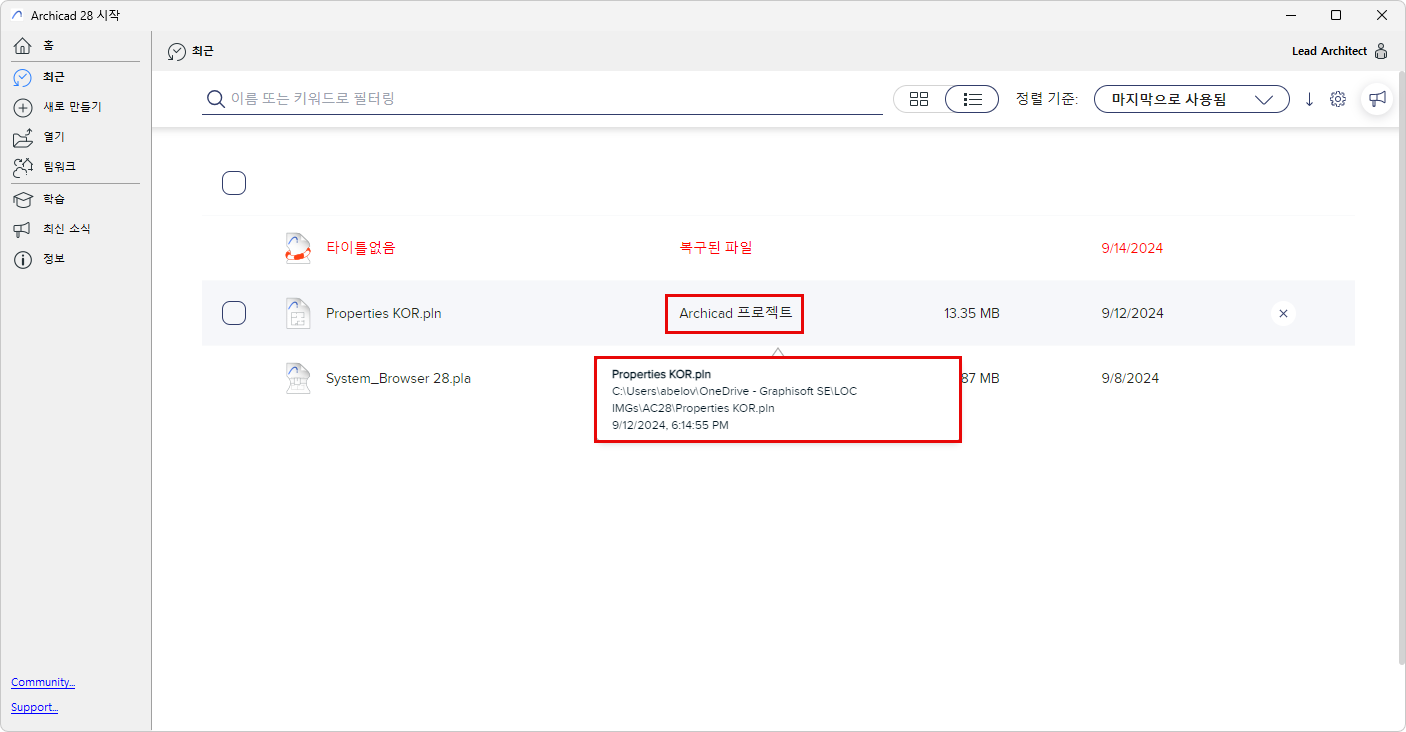Image resolution: width=1406 pixels, height=732 pixels.
Task: Open the 마지막으로 사용됨 sort dropdown
Action: (1192, 99)
